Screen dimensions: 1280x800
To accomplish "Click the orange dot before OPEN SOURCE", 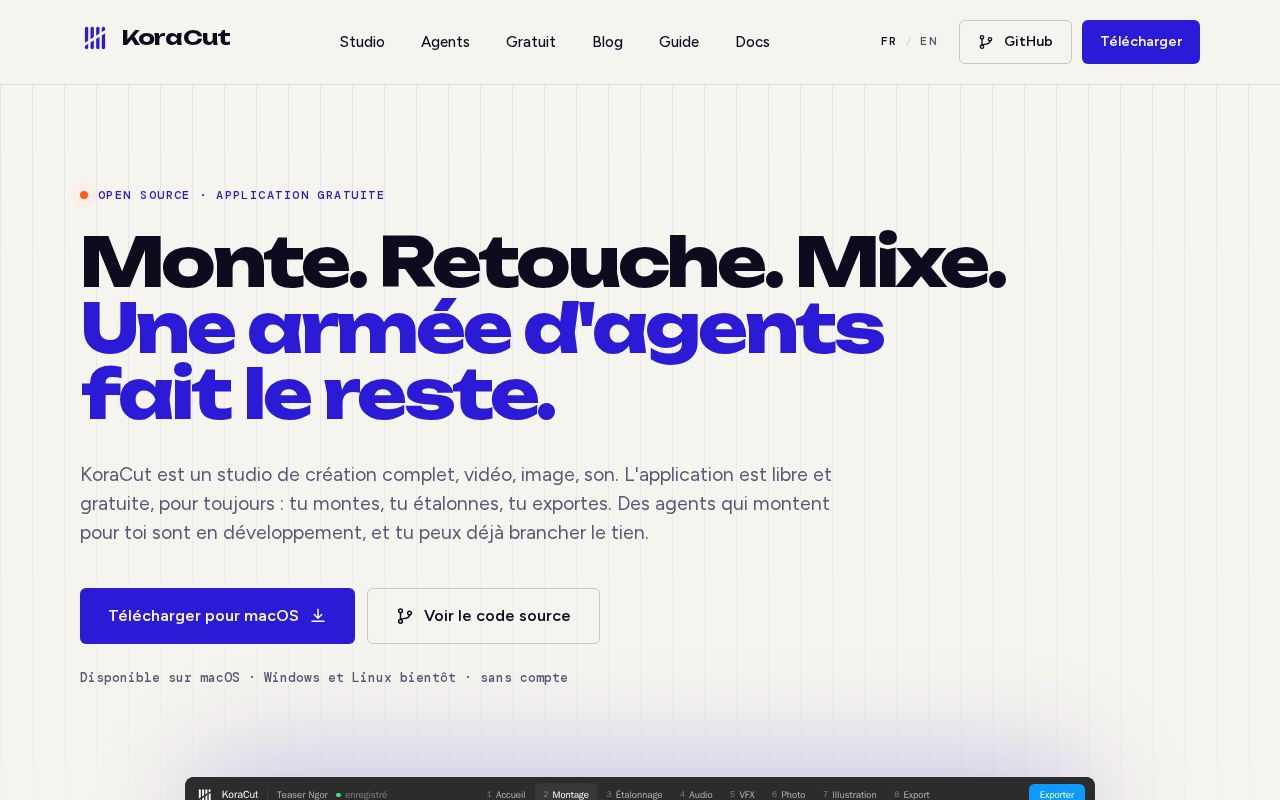I will (84, 195).
